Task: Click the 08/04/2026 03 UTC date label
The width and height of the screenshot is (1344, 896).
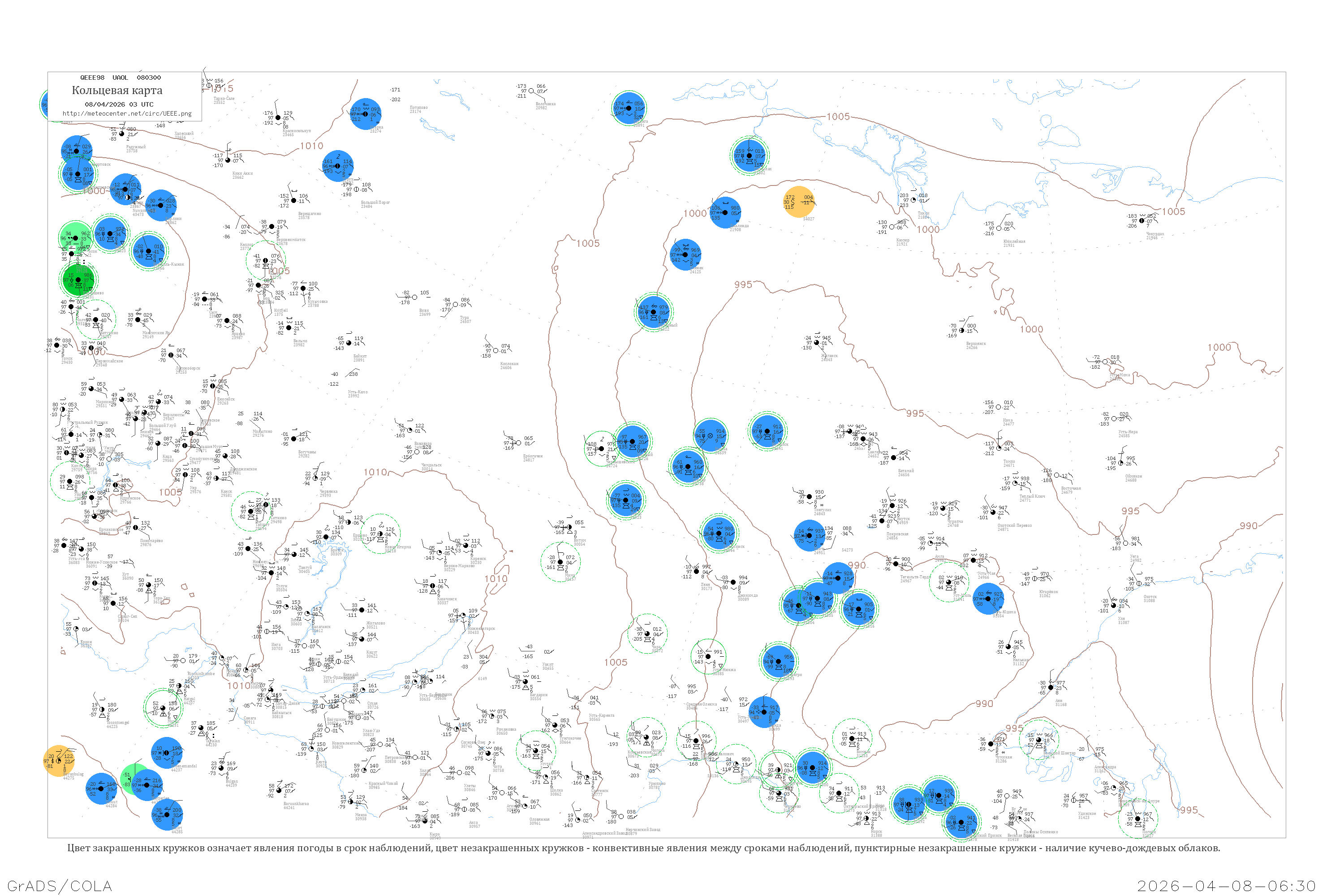Action: pyautogui.click(x=119, y=104)
